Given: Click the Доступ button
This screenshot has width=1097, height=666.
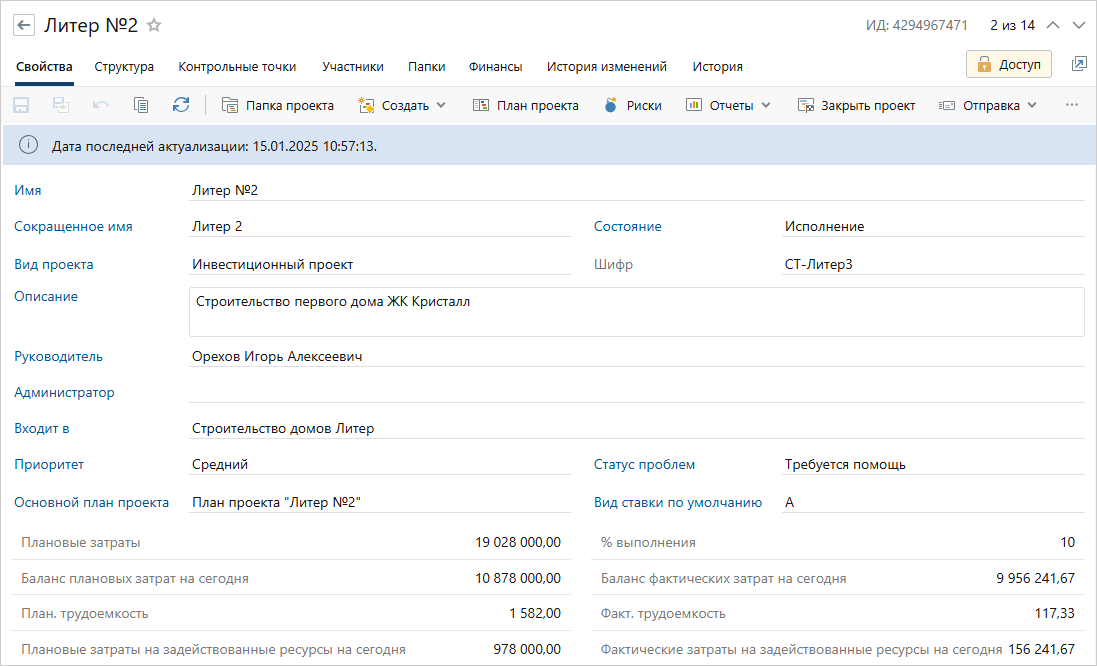Looking at the screenshot, I should 1008,64.
